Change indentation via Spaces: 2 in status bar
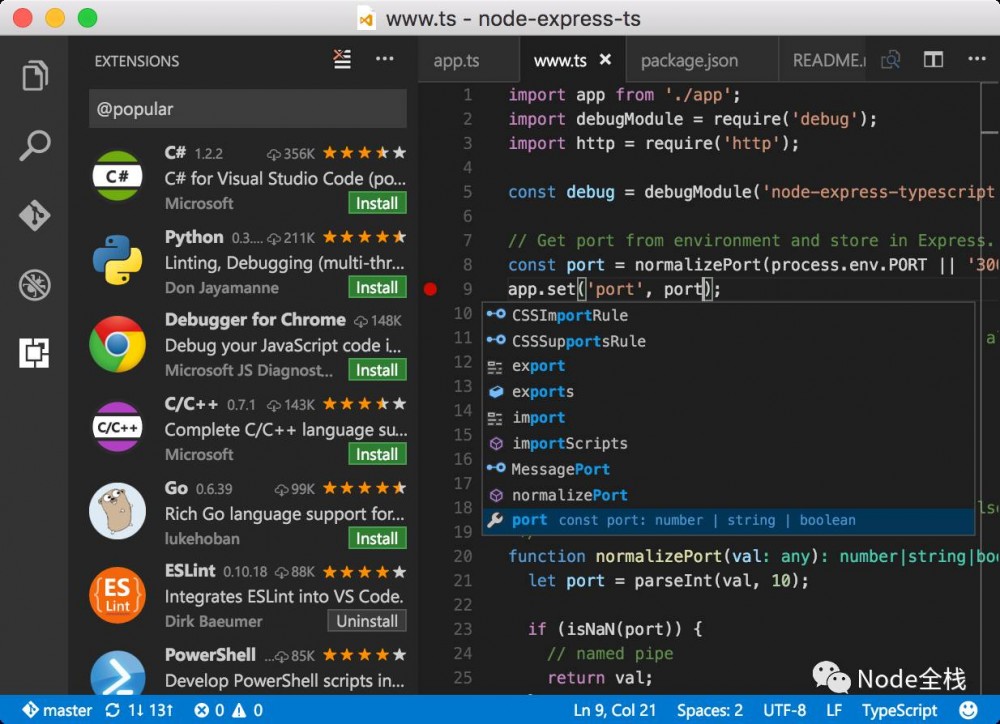The height and width of the screenshot is (724, 1000). [x=709, y=710]
